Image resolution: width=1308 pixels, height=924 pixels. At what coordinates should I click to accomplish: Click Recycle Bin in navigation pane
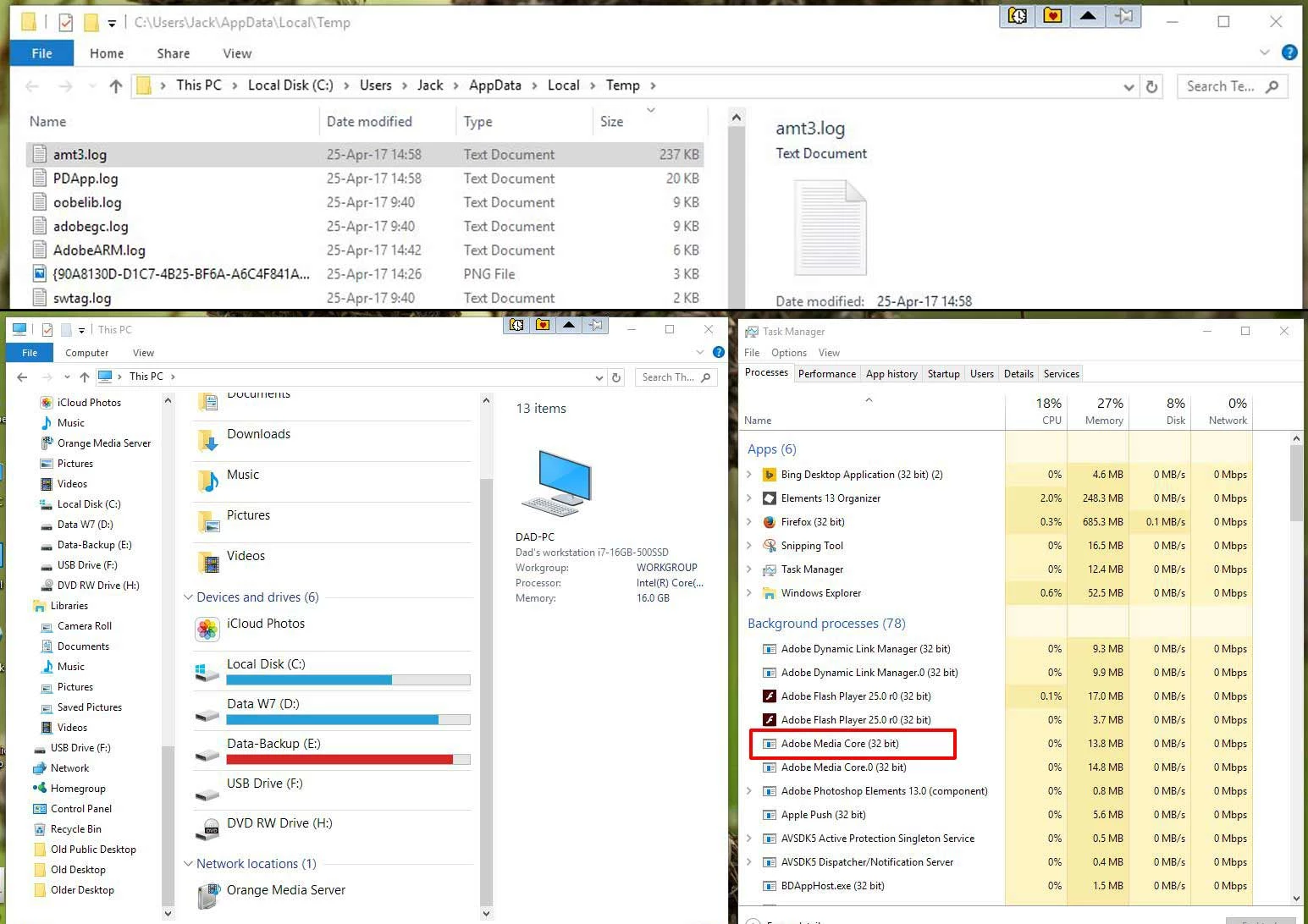76,829
